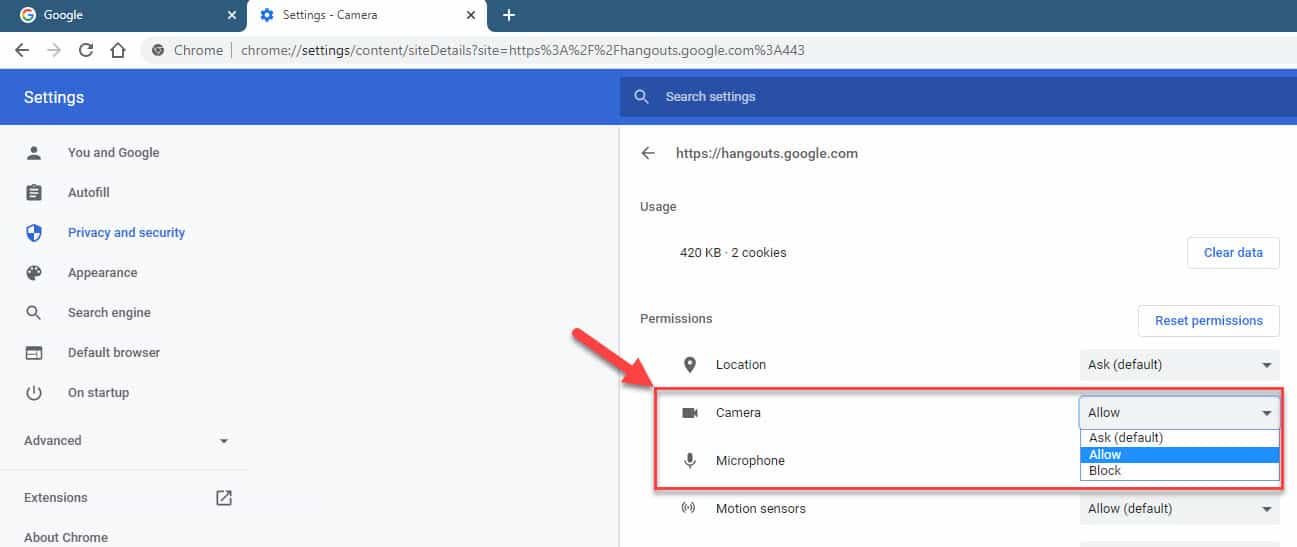Image resolution: width=1297 pixels, height=547 pixels.
Task: Click the Appearance palette icon
Action: pyautogui.click(x=34, y=273)
